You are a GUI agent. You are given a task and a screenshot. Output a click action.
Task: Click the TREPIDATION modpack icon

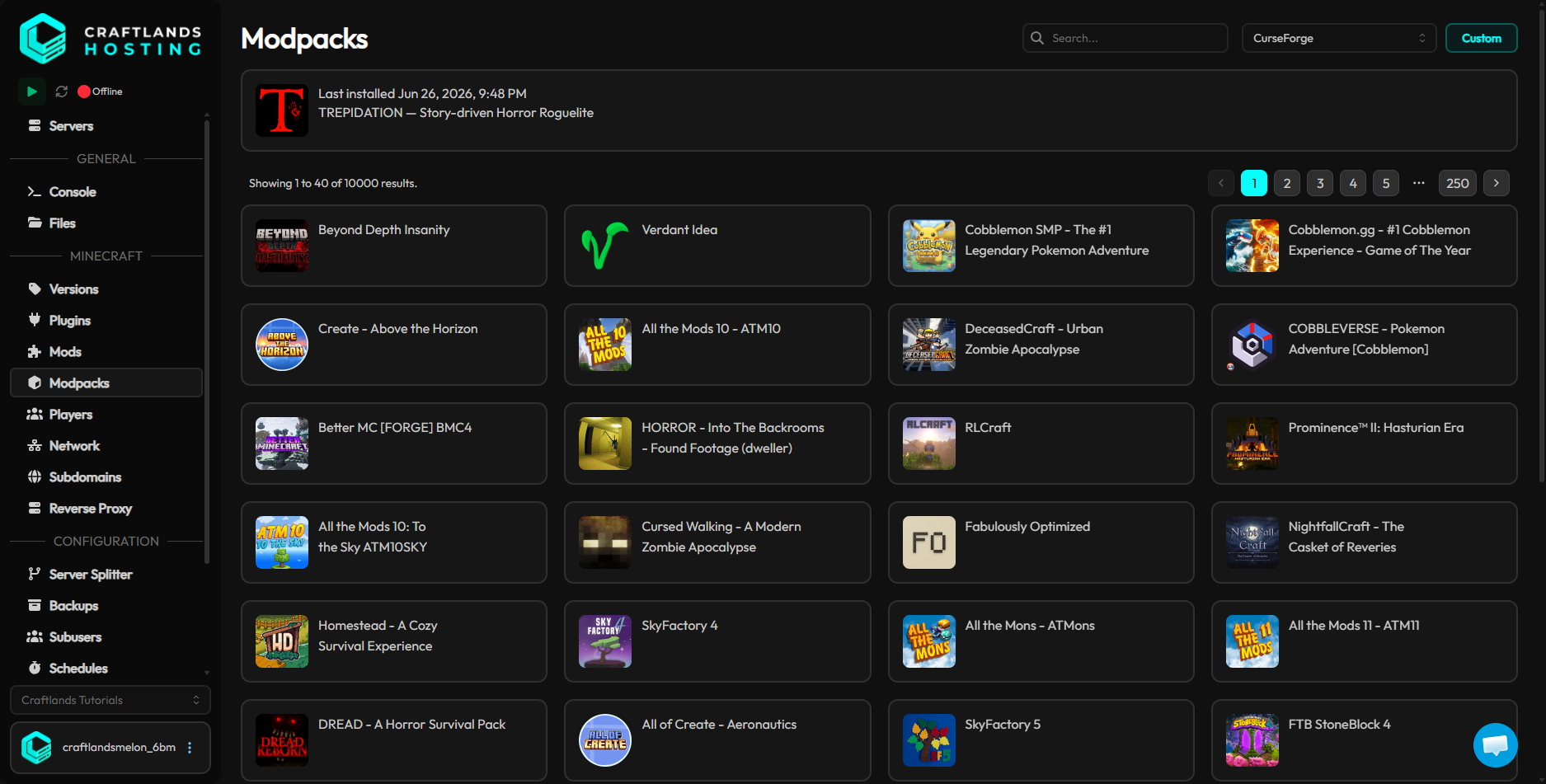click(x=282, y=110)
